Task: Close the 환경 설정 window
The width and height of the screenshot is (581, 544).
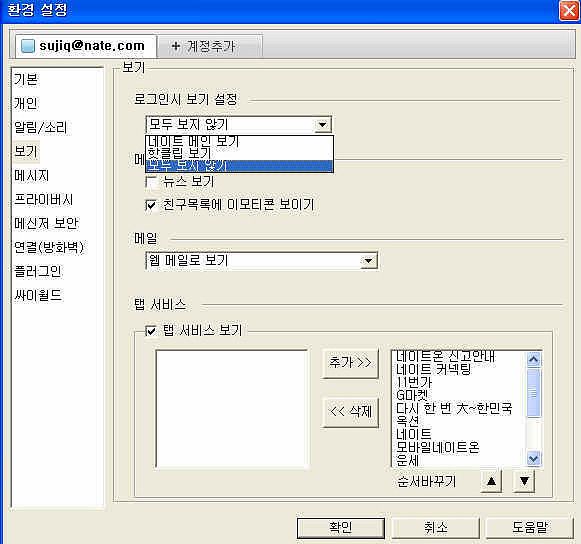Action: [x=569, y=10]
